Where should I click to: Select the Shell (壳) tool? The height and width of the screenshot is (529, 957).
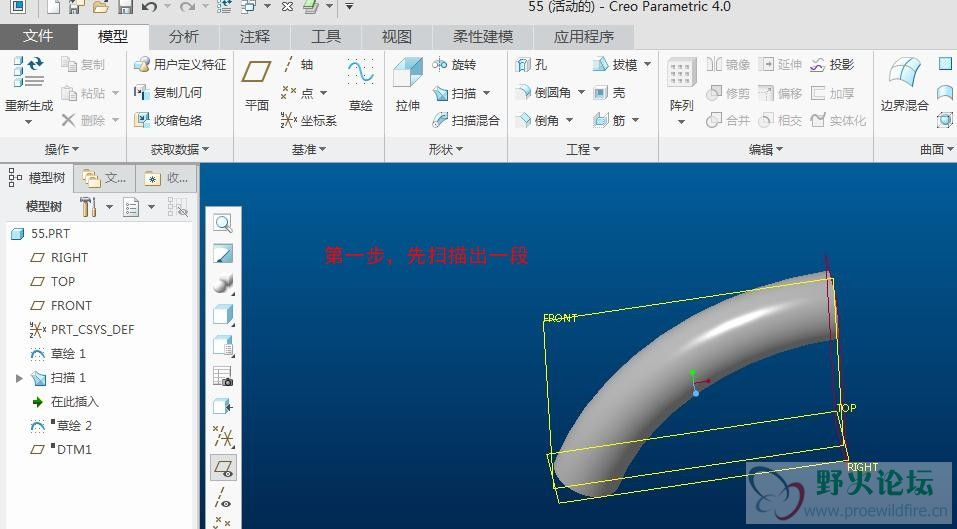[x=609, y=93]
